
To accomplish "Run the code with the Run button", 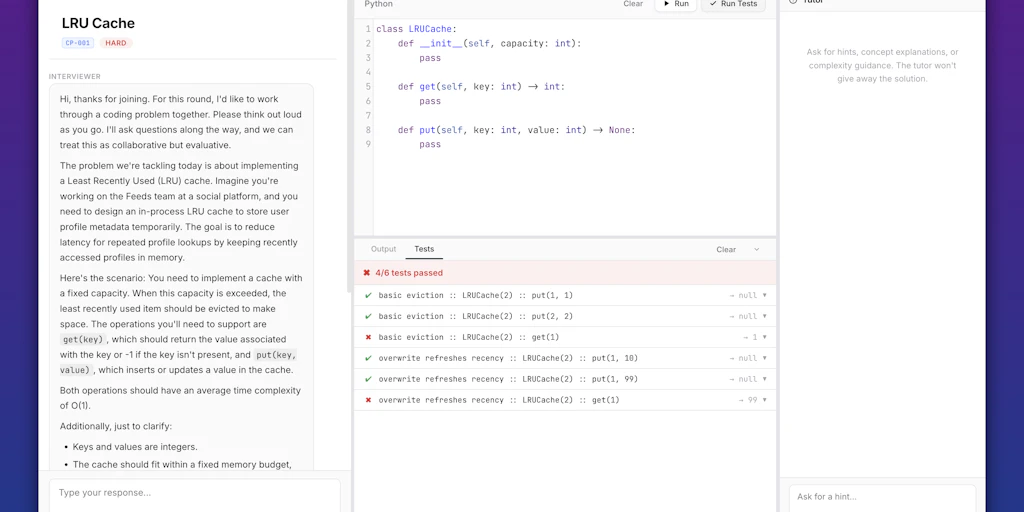I will (x=676, y=4).
